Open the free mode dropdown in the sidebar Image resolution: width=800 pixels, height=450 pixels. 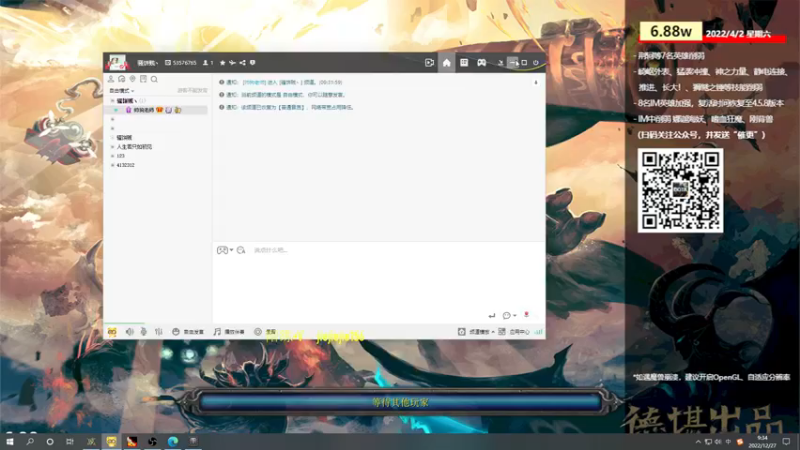(122, 90)
